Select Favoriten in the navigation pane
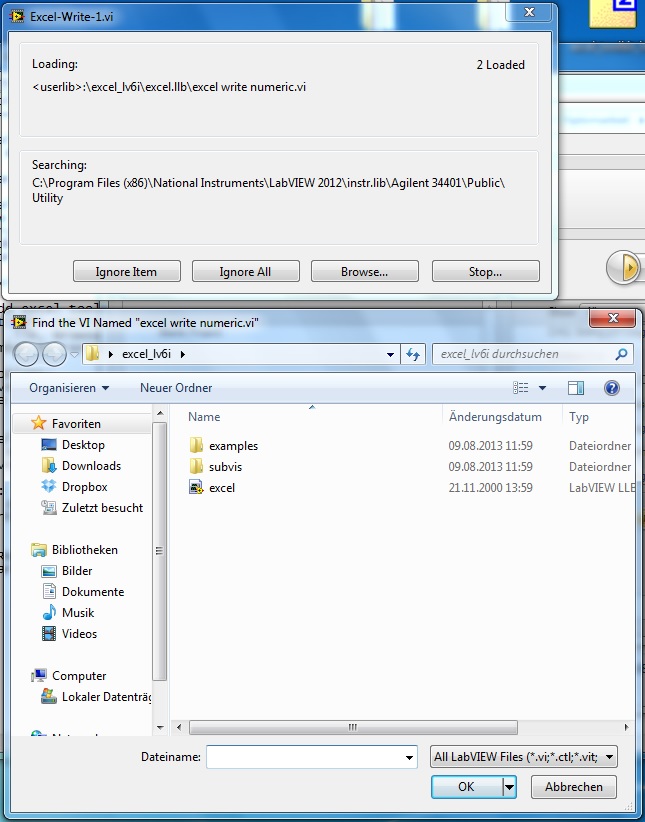This screenshot has width=645, height=822. coord(76,424)
